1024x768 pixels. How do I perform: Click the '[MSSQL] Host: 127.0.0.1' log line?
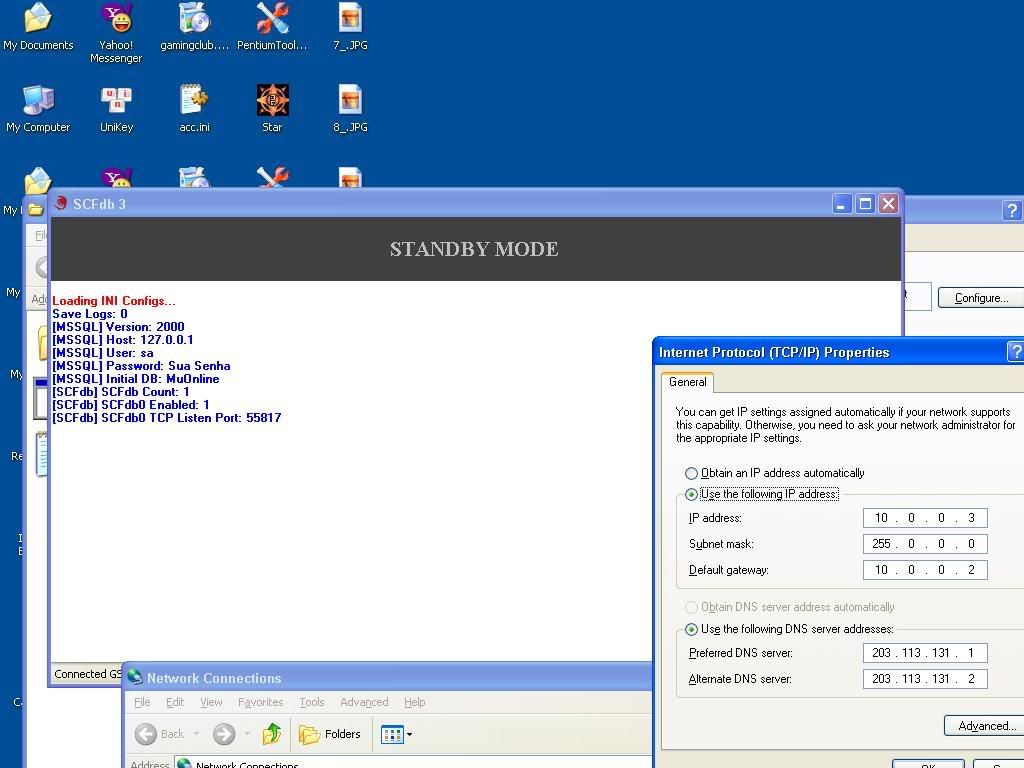[x=123, y=340]
